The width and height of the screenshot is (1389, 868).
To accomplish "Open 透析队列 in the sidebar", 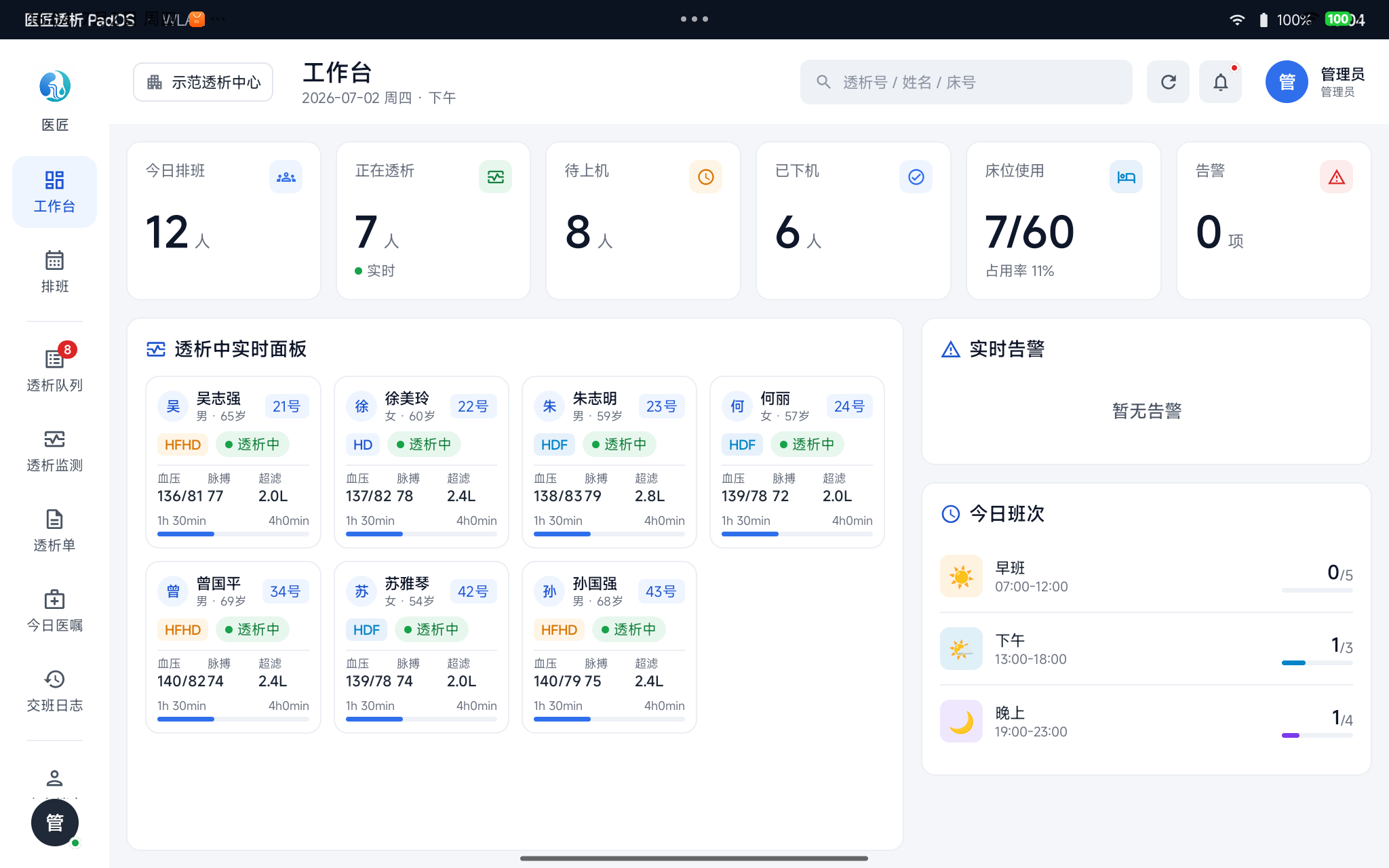I will click(x=54, y=370).
